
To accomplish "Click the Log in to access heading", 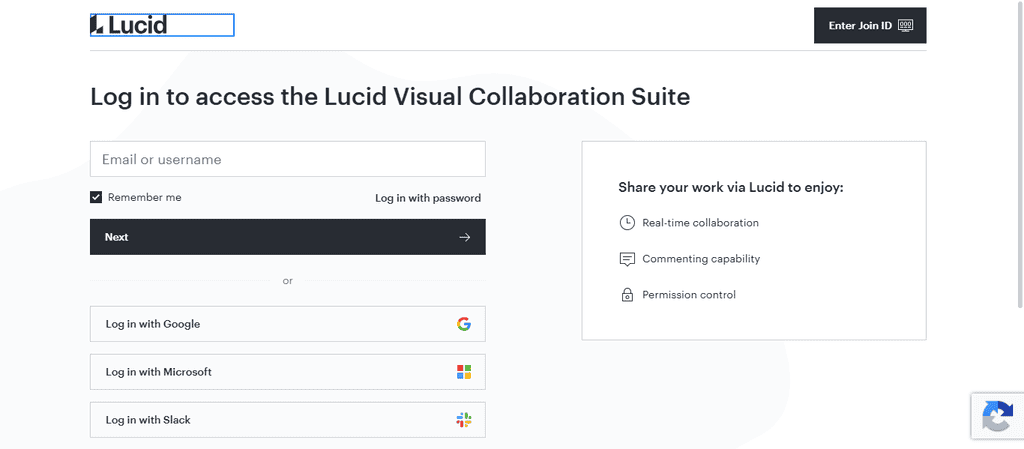I will coord(390,97).
